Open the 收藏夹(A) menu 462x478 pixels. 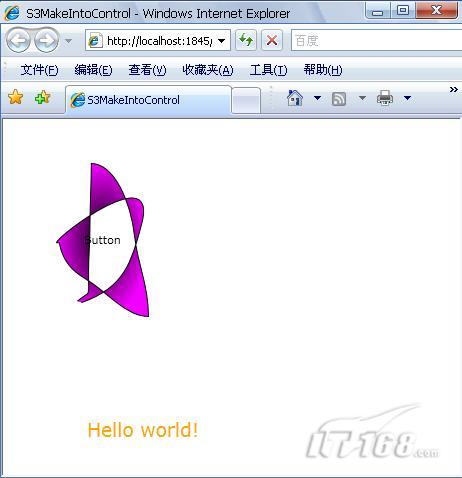pyautogui.click(x=208, y=70)
